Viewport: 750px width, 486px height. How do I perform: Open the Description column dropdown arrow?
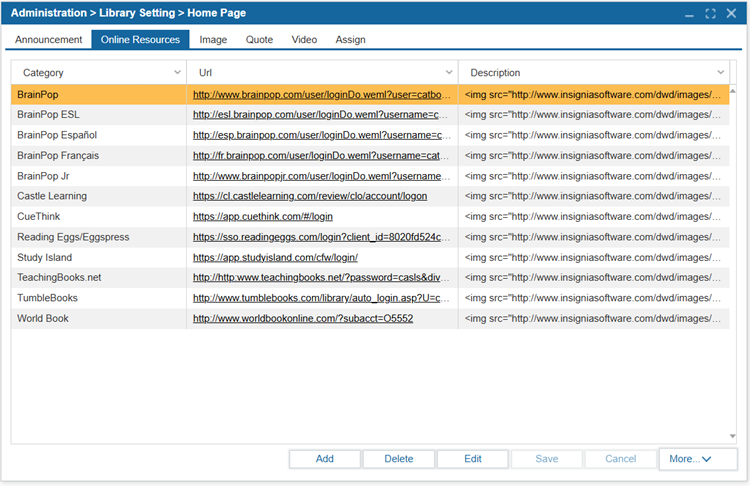click(720, 72)
